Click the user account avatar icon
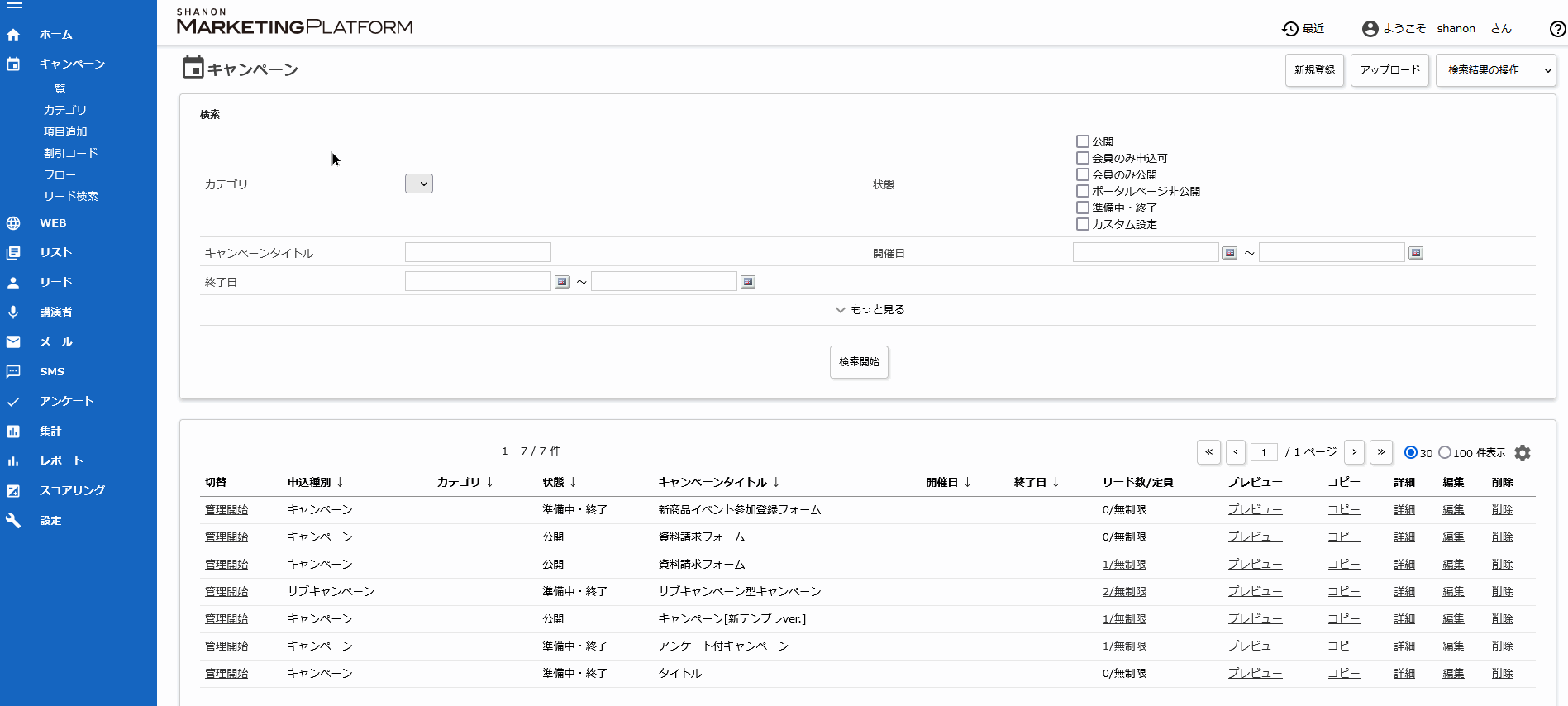This screenshot has width=1568, height=706. (1370, 29)
